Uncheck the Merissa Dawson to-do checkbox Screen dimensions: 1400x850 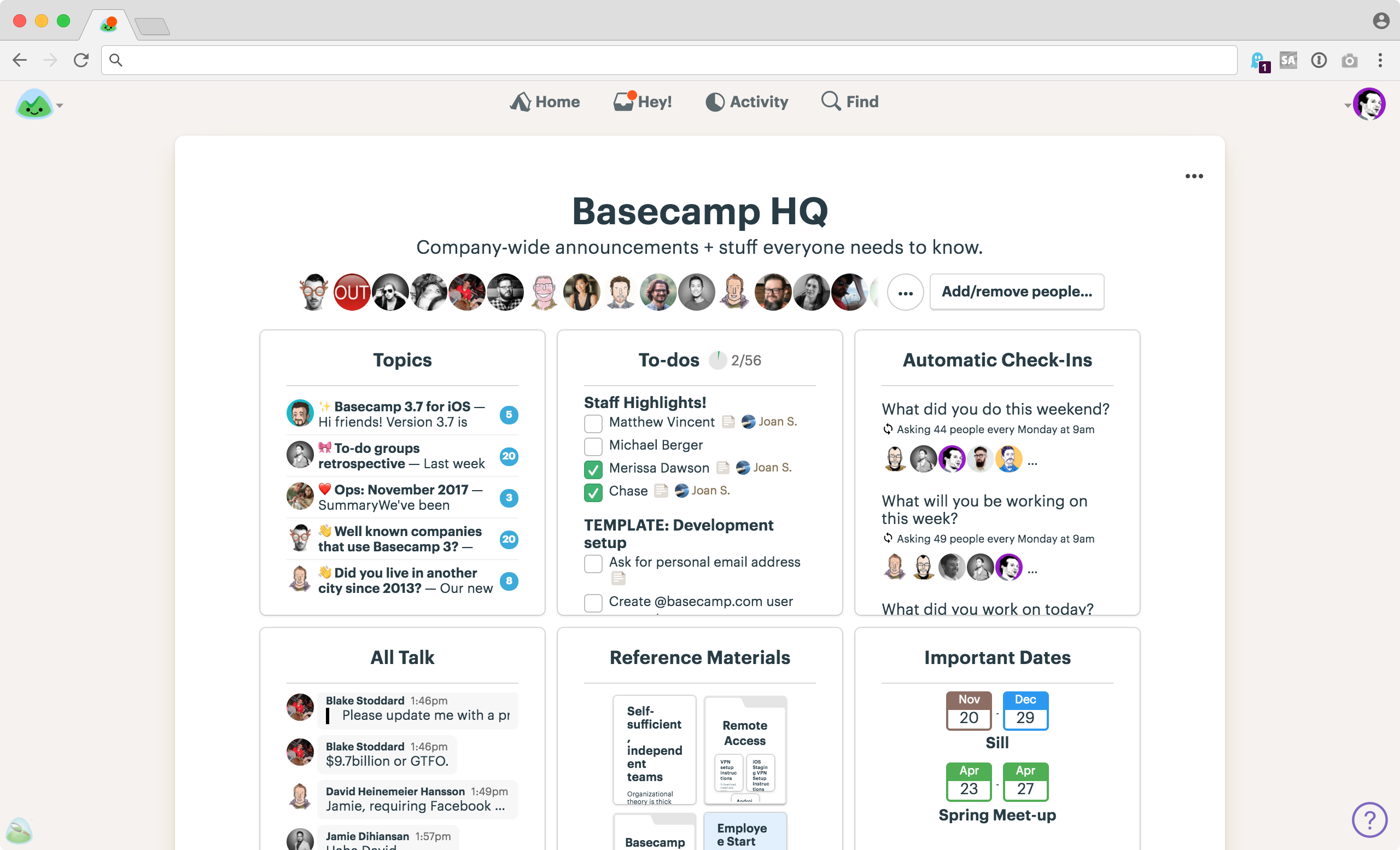593,469
